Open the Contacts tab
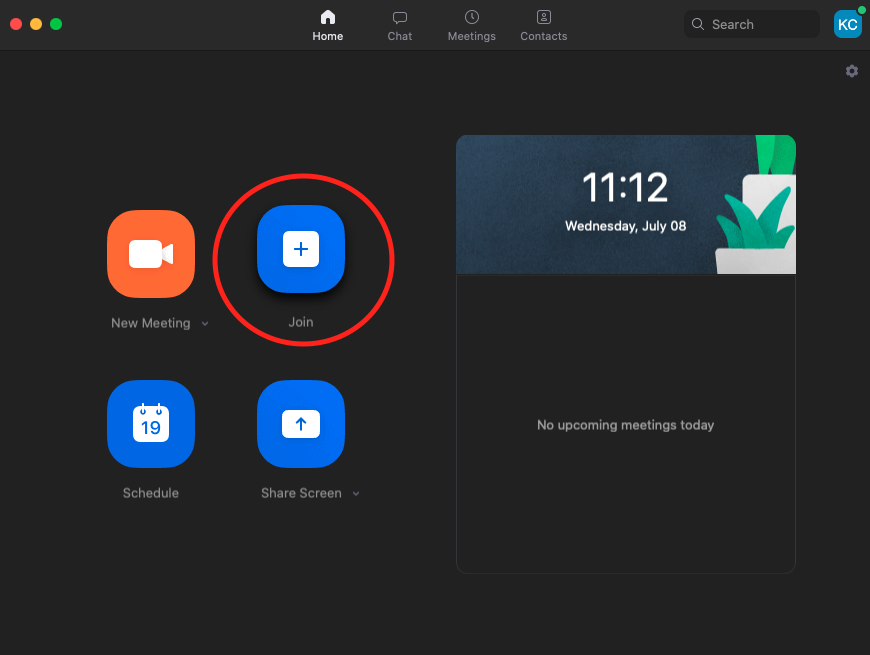 [x=544, y=26]
